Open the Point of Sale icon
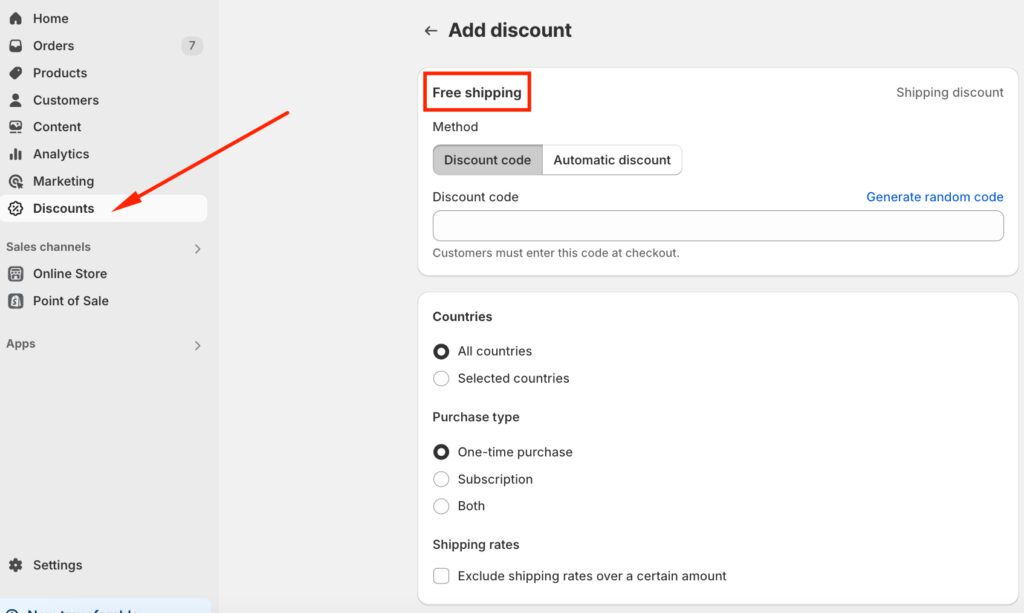 [15, 301]
